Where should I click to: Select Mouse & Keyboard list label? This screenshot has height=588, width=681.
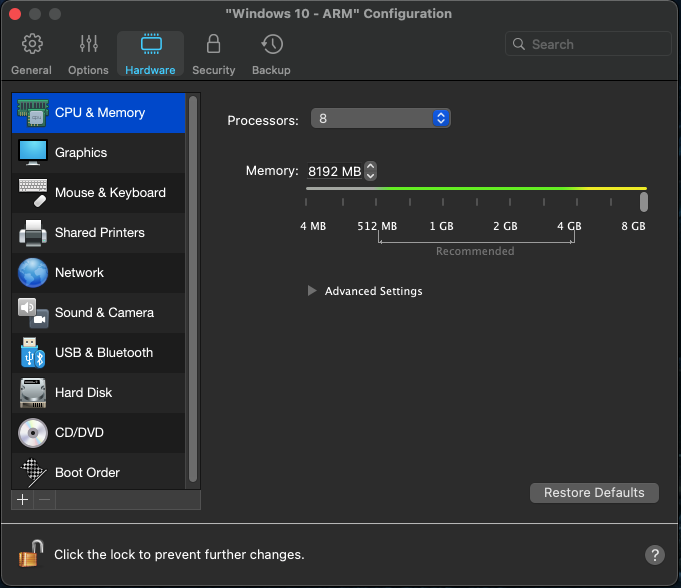pos(110,193)
